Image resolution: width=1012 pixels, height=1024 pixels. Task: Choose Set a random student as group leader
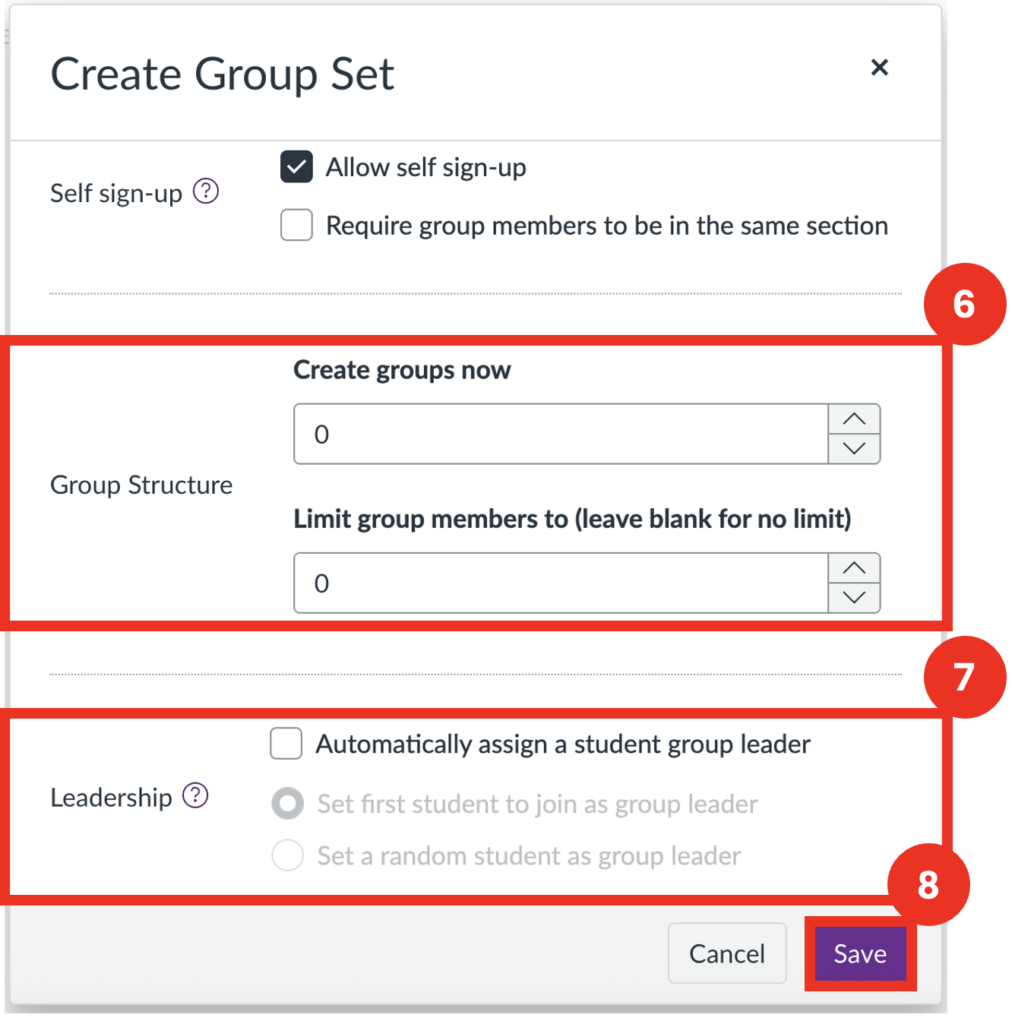(288, 856)
